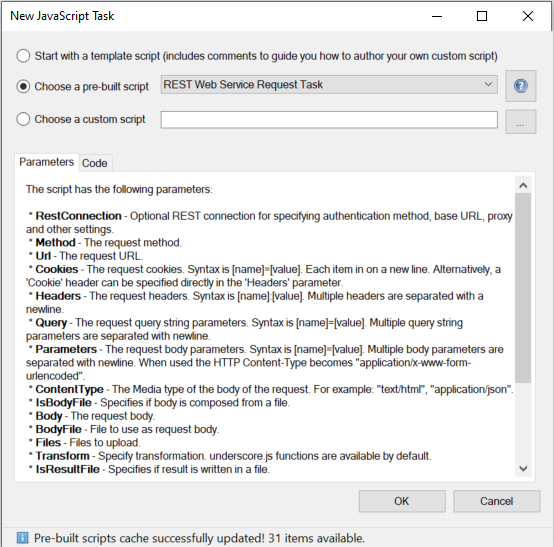
Task: Open the pre-built script dropdown list
Action: click(329, 84)
